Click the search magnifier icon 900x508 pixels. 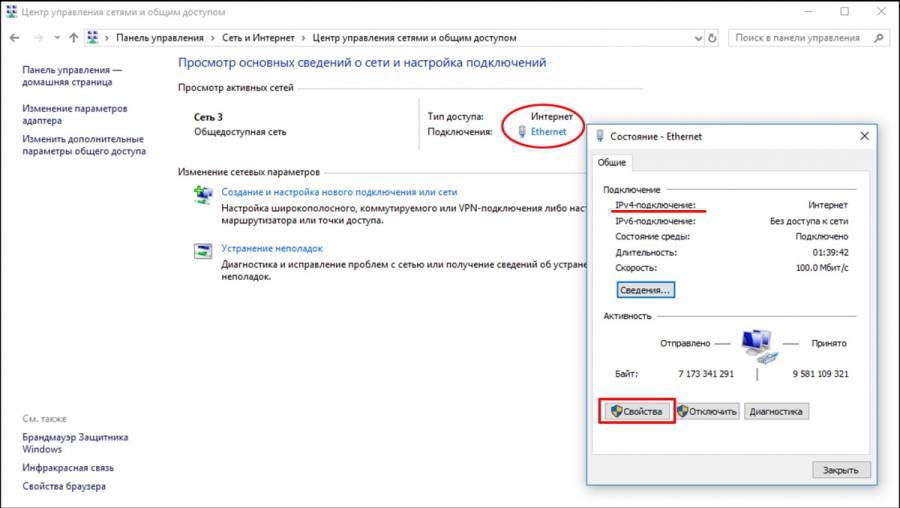(878, 38)
